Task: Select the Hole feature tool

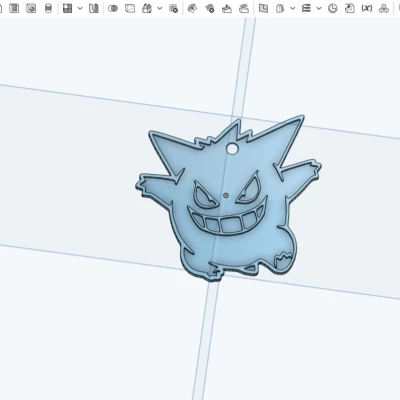Action: 31,8
